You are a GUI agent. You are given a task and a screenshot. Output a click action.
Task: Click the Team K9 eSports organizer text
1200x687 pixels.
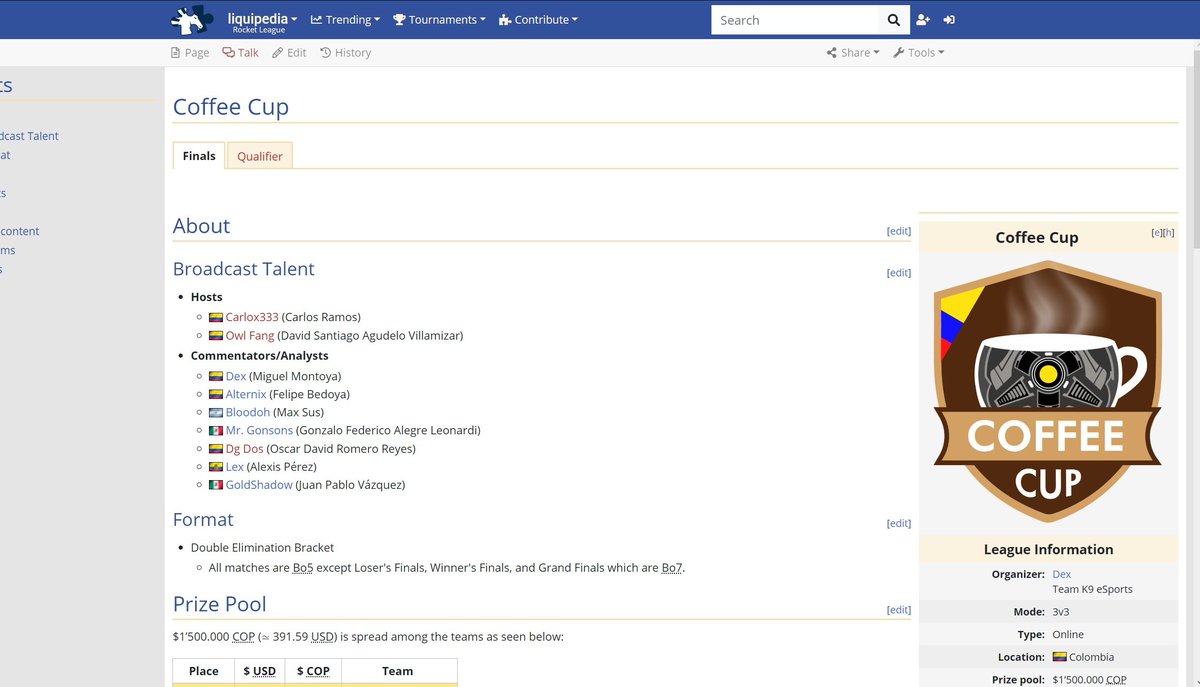1093,589
